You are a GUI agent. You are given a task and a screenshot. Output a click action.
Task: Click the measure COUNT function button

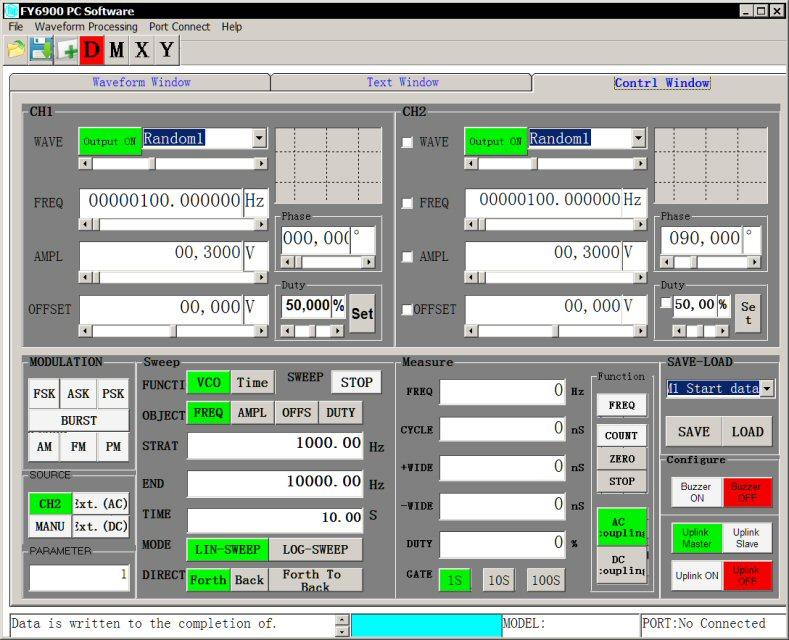click(621, 436)
